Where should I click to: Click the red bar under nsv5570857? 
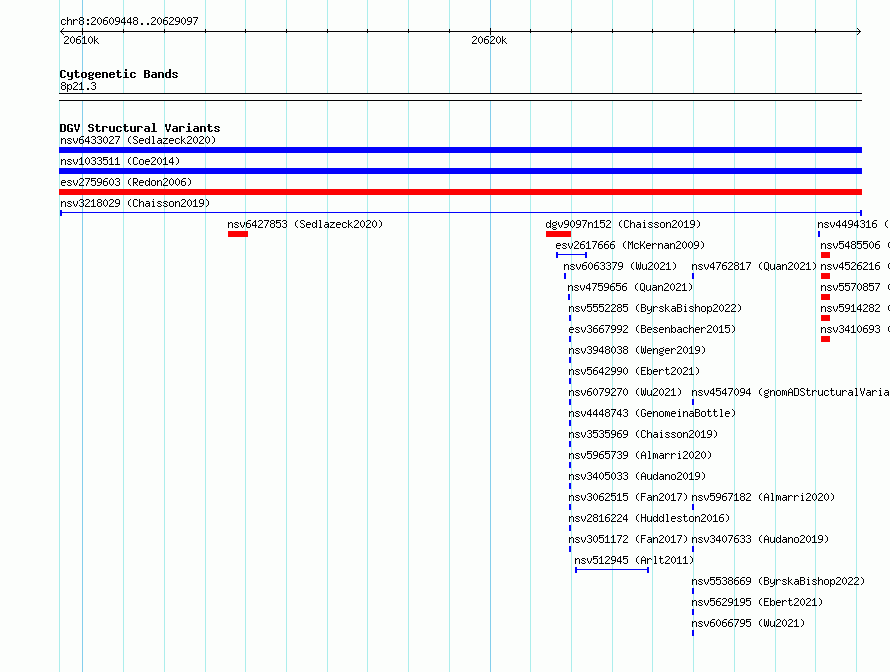(825, 297)
